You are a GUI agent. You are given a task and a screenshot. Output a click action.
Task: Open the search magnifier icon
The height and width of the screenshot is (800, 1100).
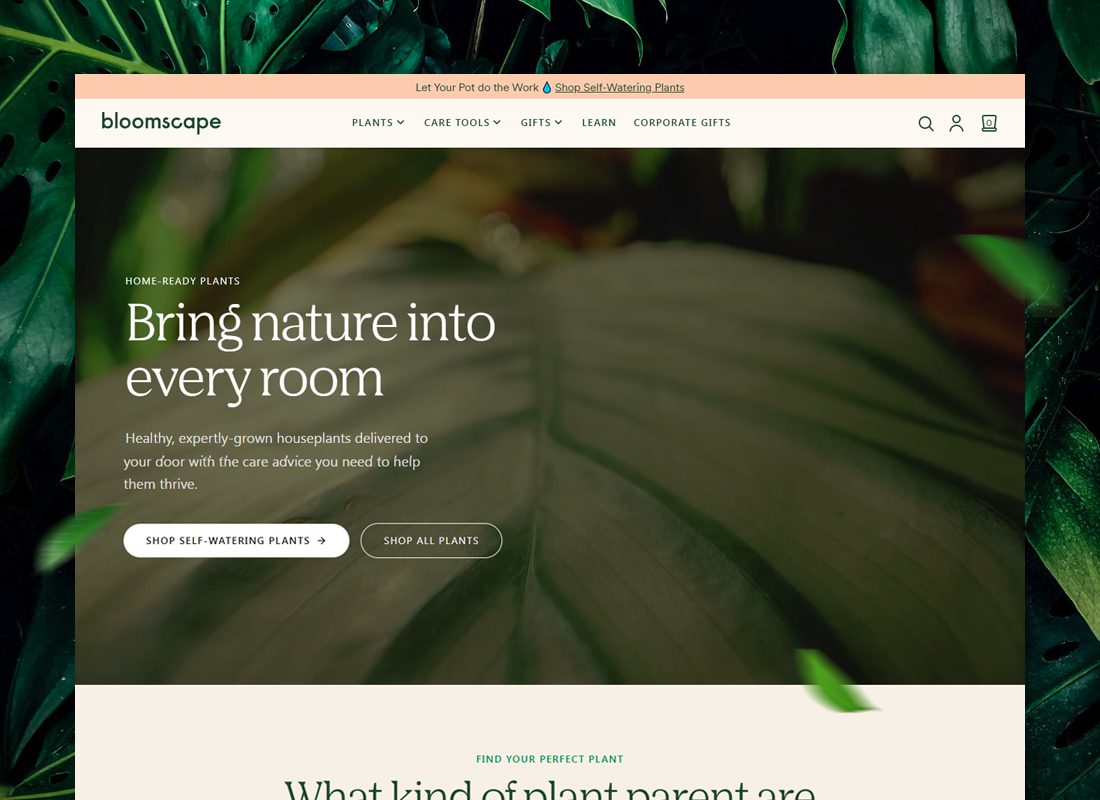[x=926, y=124]
